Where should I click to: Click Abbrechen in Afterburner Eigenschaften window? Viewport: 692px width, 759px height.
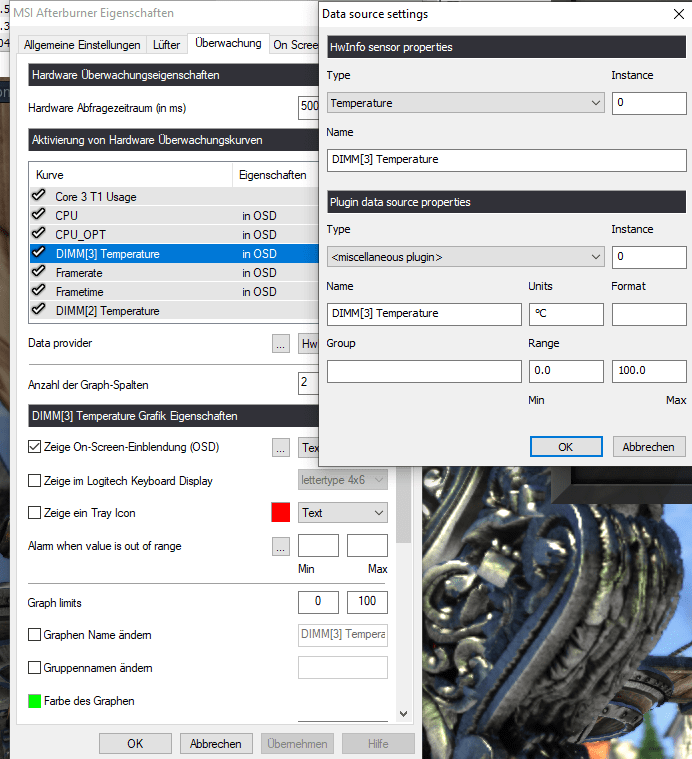point(216,744)
